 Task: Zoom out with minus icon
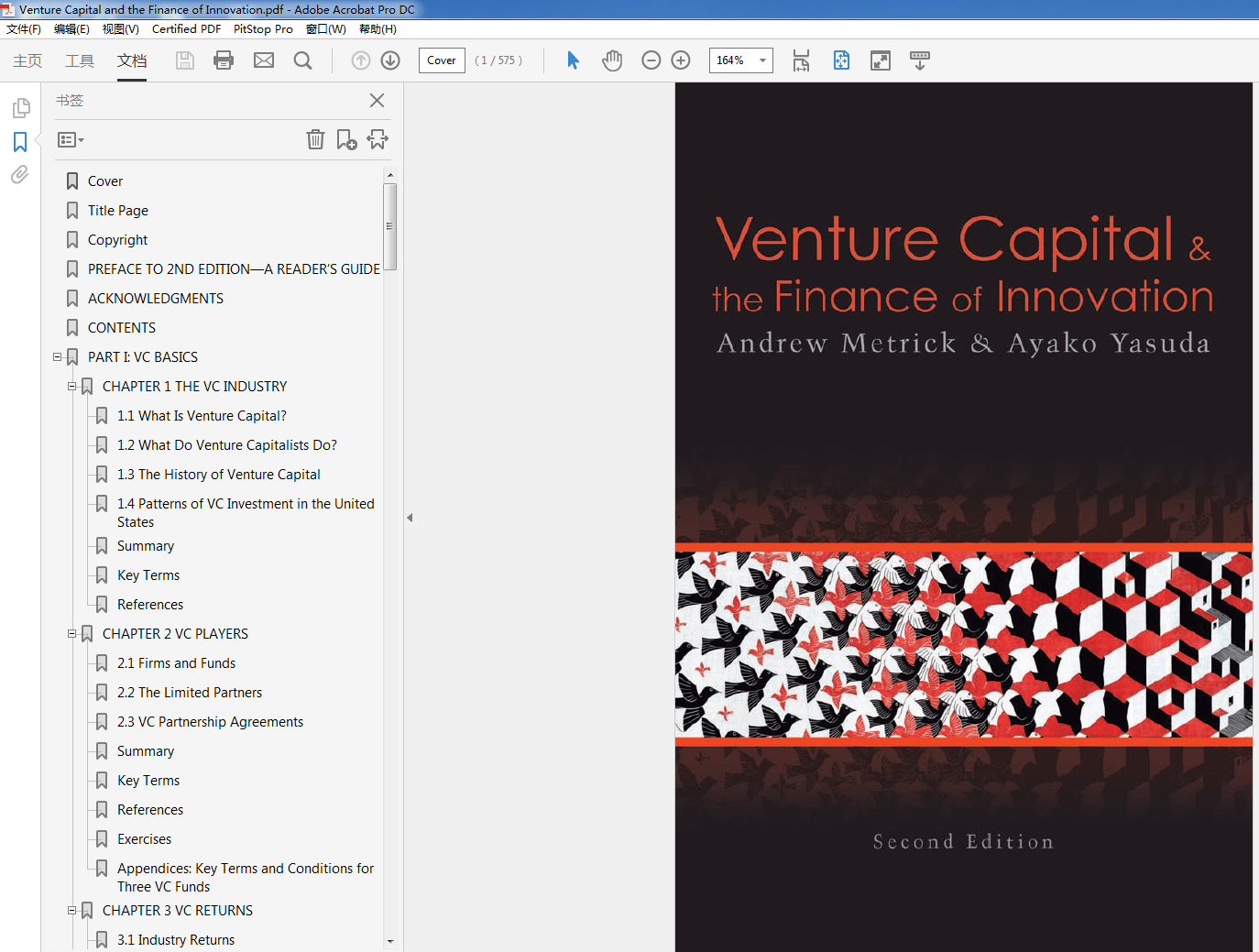coord(651,60)
